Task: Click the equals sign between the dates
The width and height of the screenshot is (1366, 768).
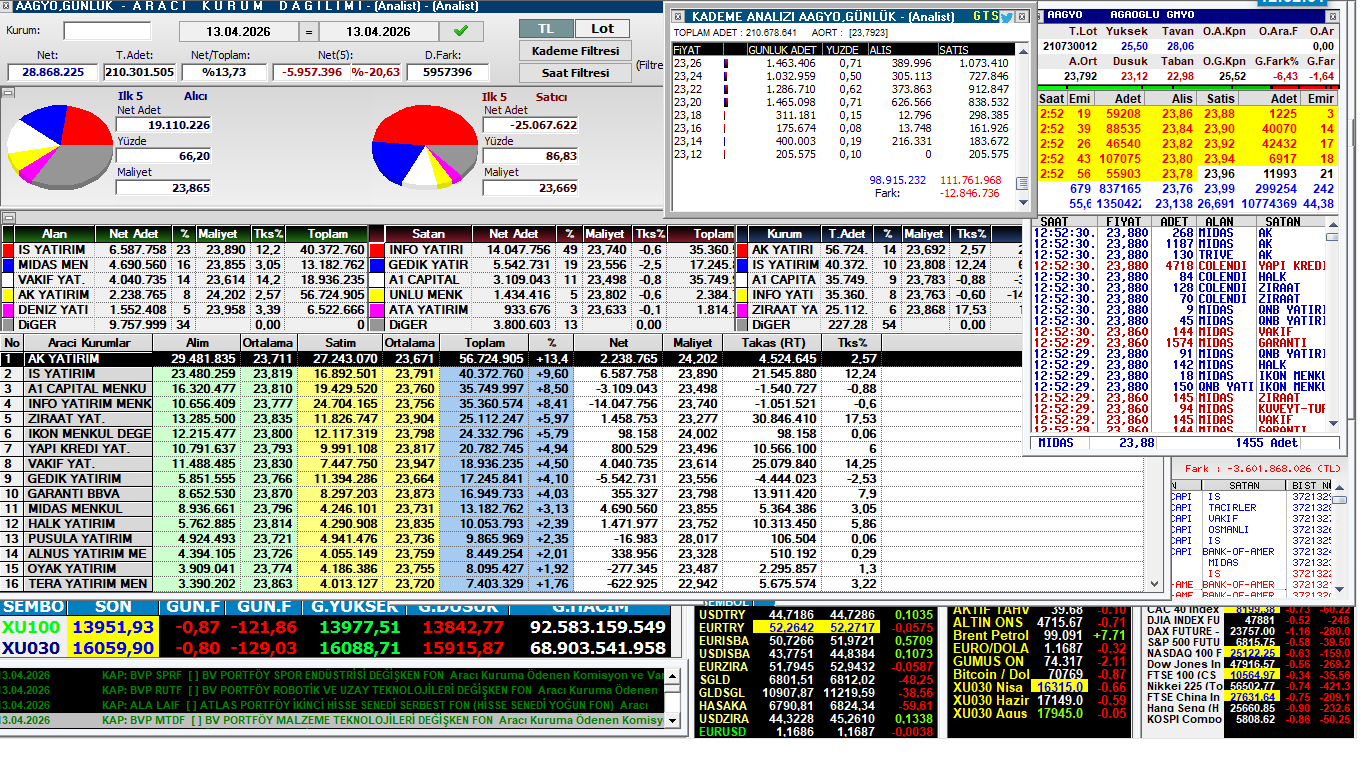Action: tap(308, 32)
